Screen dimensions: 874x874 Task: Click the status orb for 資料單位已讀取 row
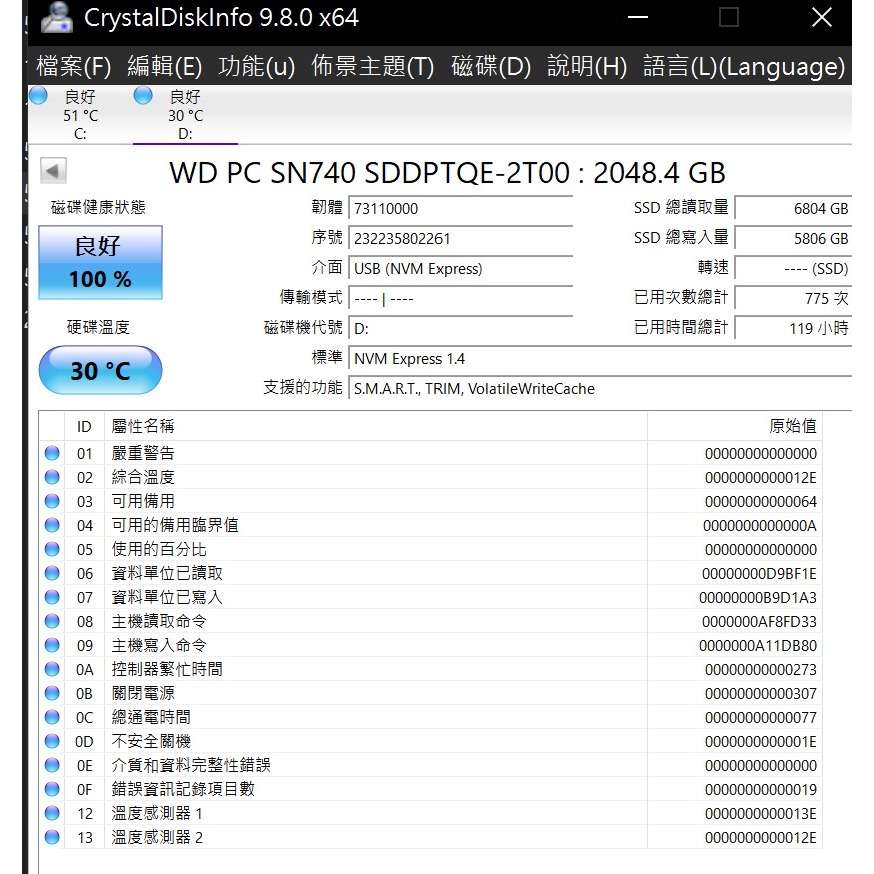point(52,573)
